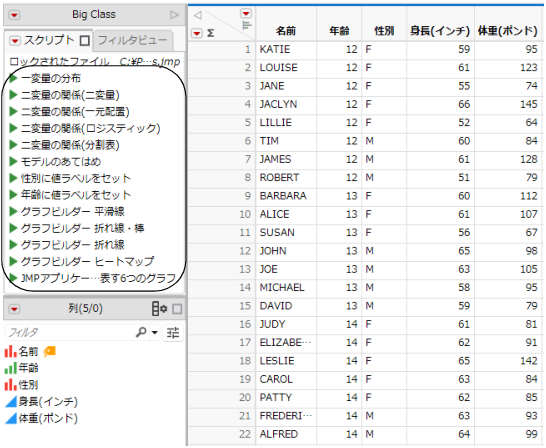Viewport: 546px width, 448px height.
Task: Open the filter search dropdown arrow
Action: 155,333
